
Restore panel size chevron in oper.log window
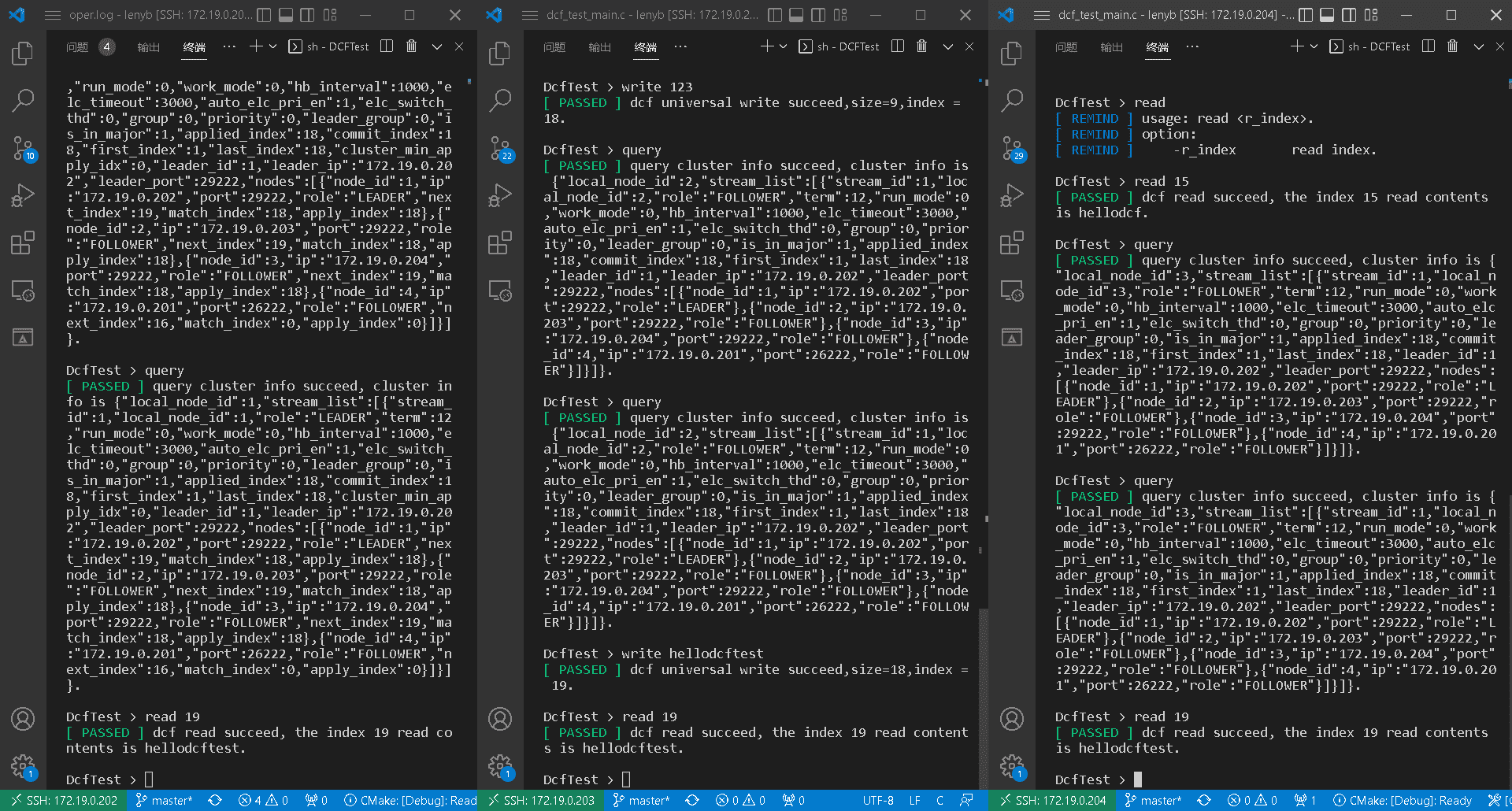[437, 46]
